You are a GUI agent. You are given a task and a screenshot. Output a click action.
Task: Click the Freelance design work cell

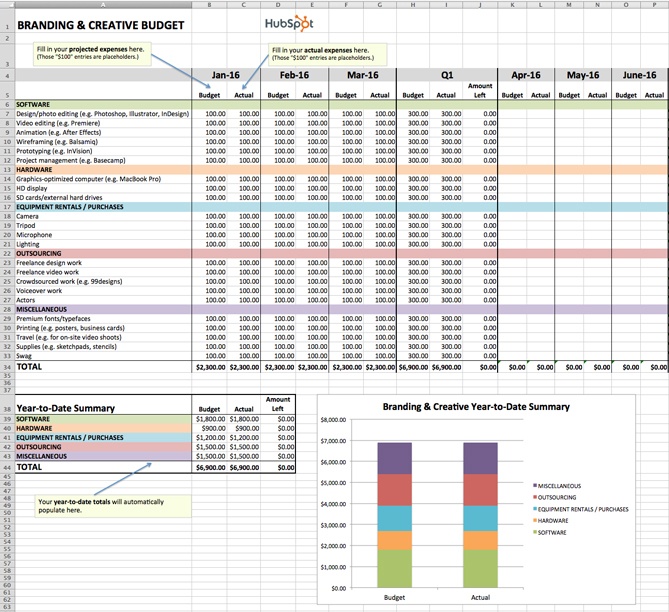(x=48, y=263)
